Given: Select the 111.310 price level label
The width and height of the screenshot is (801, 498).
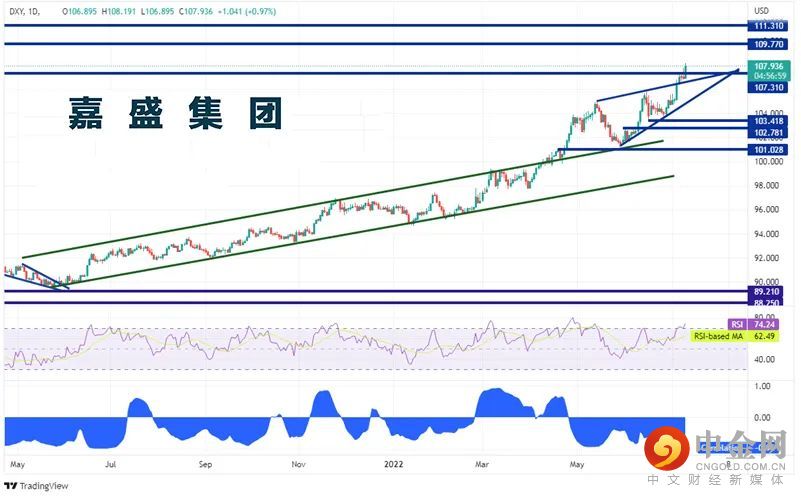Looking at the screenshot, I should (x=768, y=26).
